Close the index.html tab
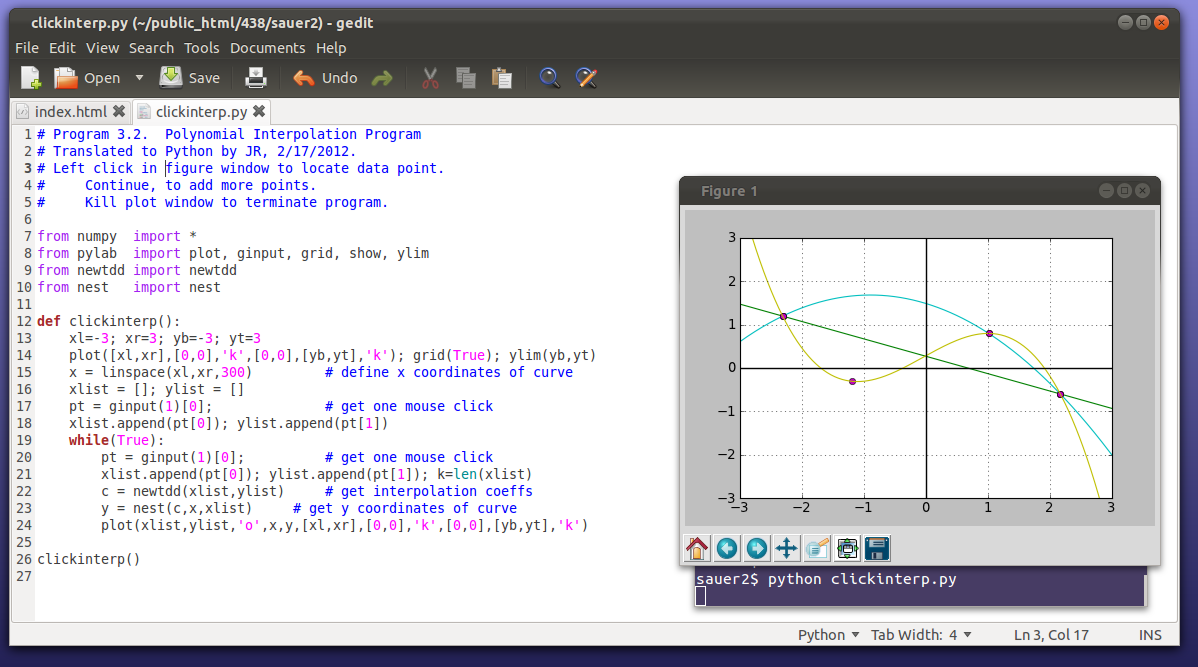Image resolution: width=1198 pixels, height=667 pixels. (x=119, y=112)
